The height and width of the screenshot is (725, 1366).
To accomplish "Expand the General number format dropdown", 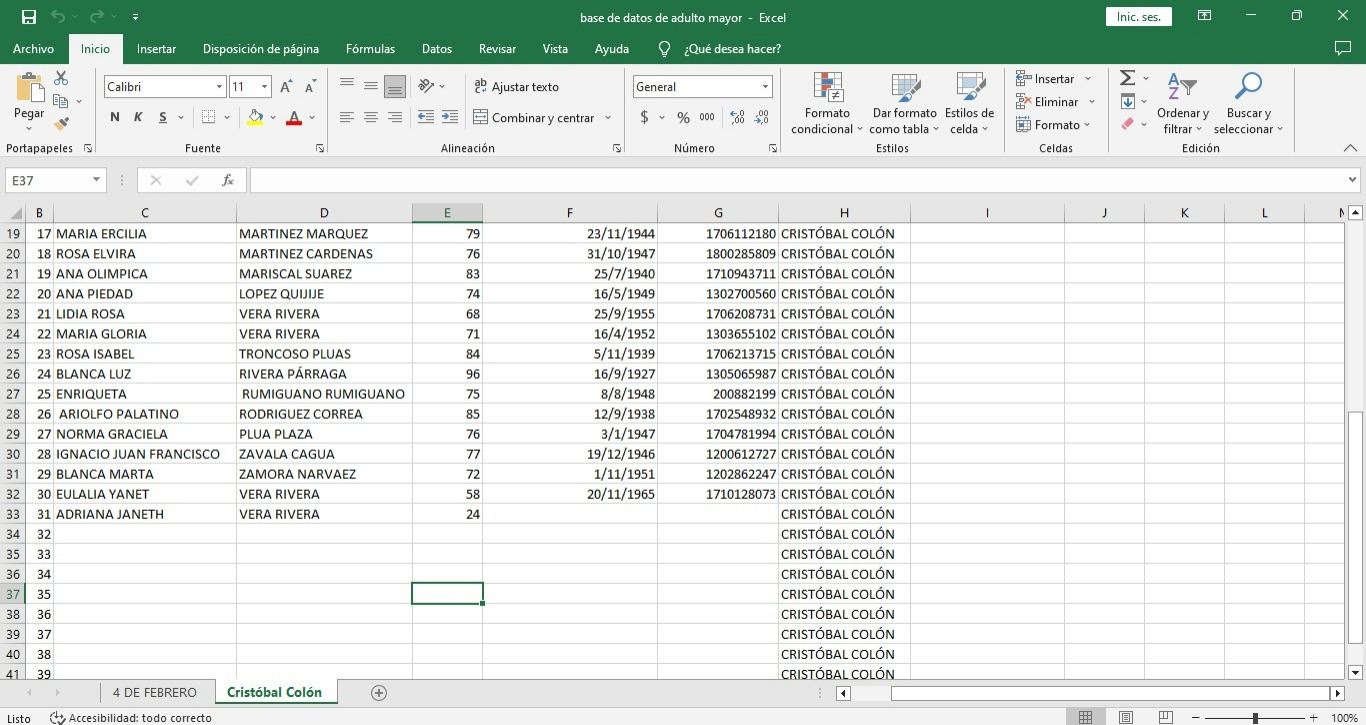I will [x=765, y=87].
